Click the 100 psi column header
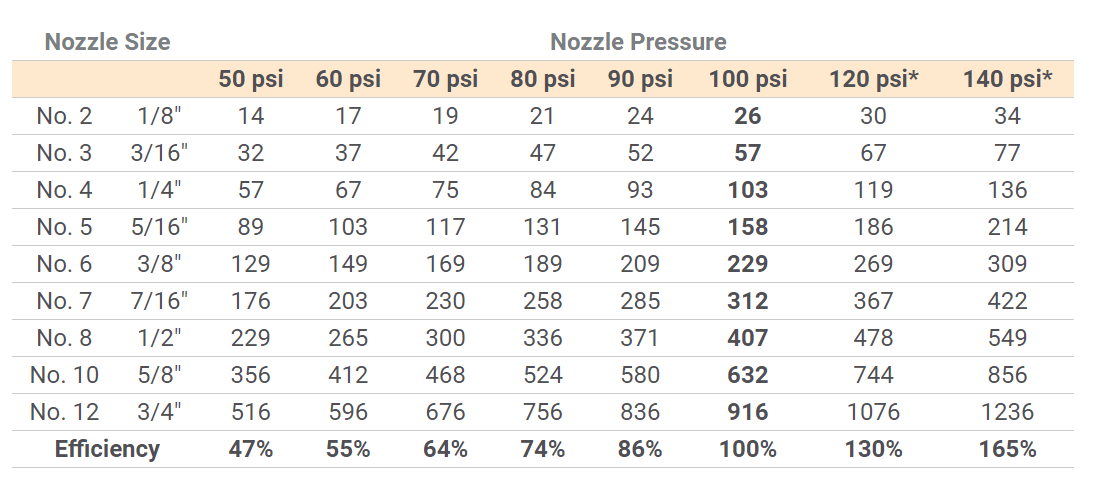1093x502 pixels. pyautogui.click(x=747, y=79)
